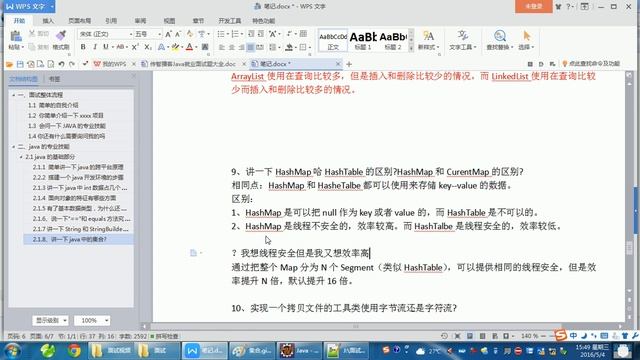Click the Paste clipboard icon
This screenshot has height=360, width=640.
pyautogui.click(x=16, y=37)
